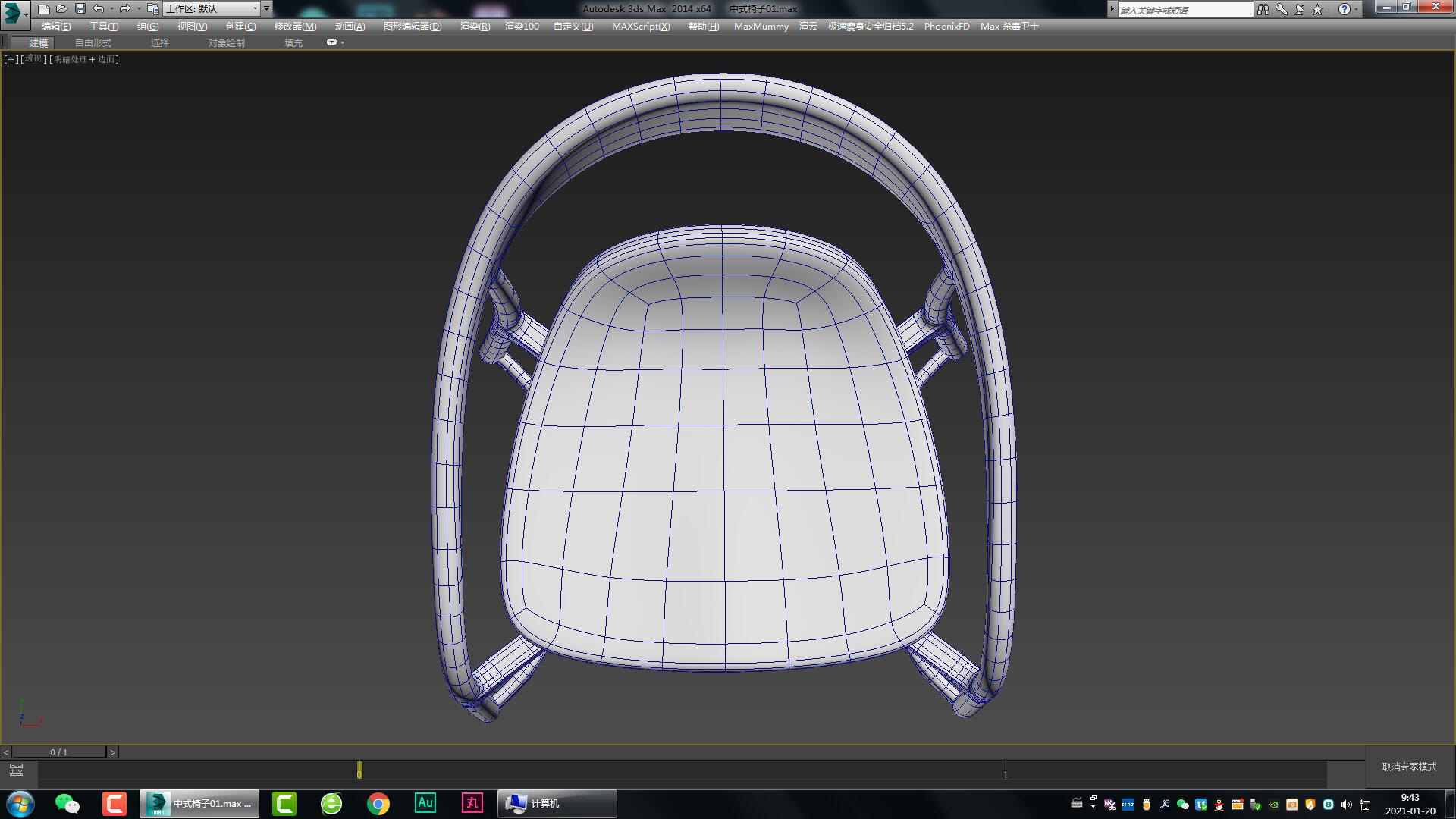1456x819 pixels.
Task: Expand the ribbon display options arrow
Action: click(x=343, y=42)
